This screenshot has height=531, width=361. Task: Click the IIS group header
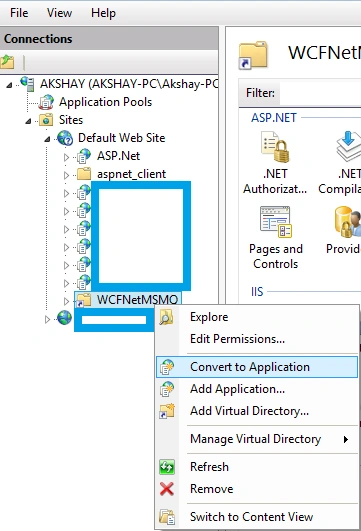[257, 292]
